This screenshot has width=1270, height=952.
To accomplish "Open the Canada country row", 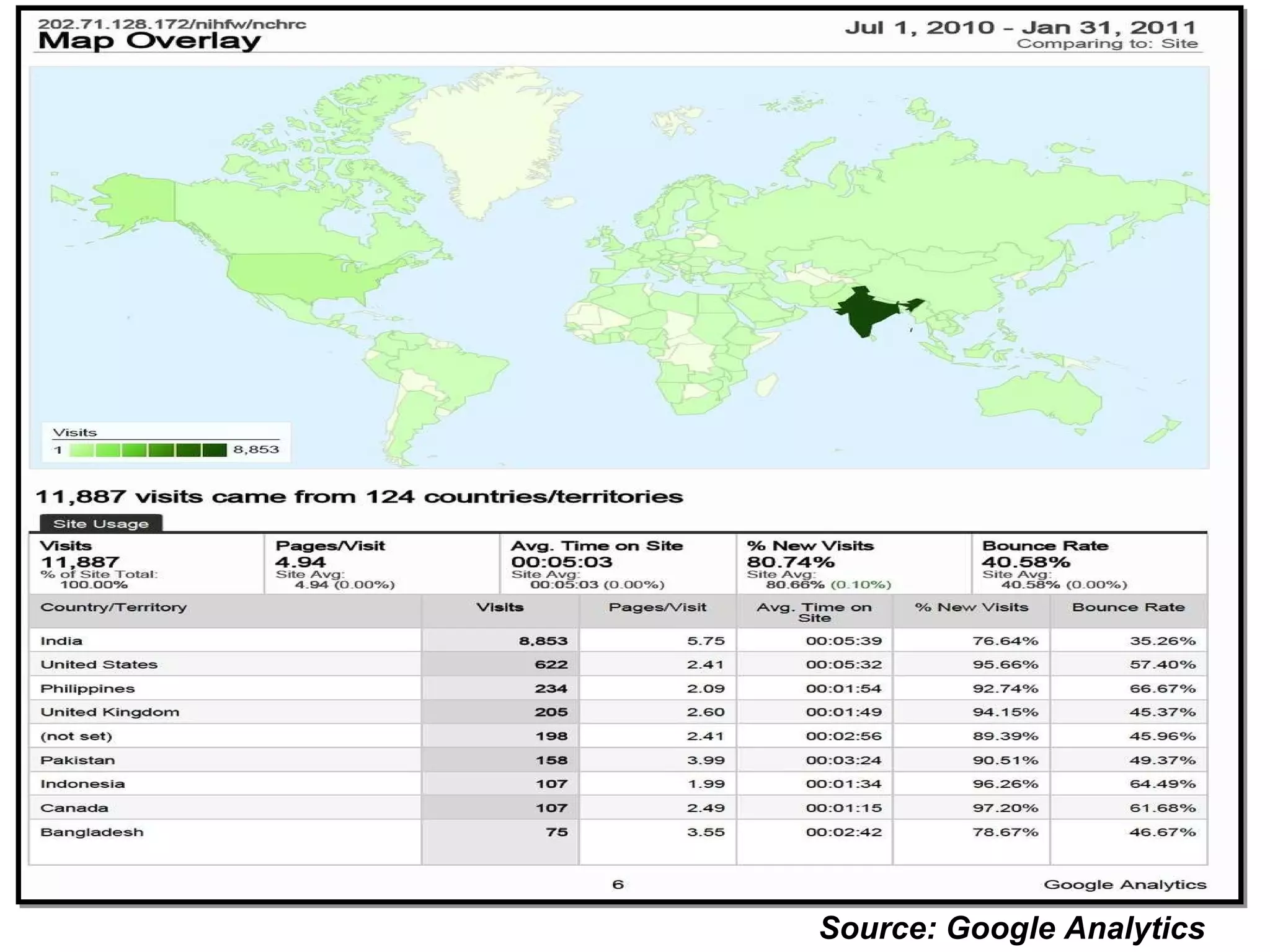I will (x=618, y=808).
